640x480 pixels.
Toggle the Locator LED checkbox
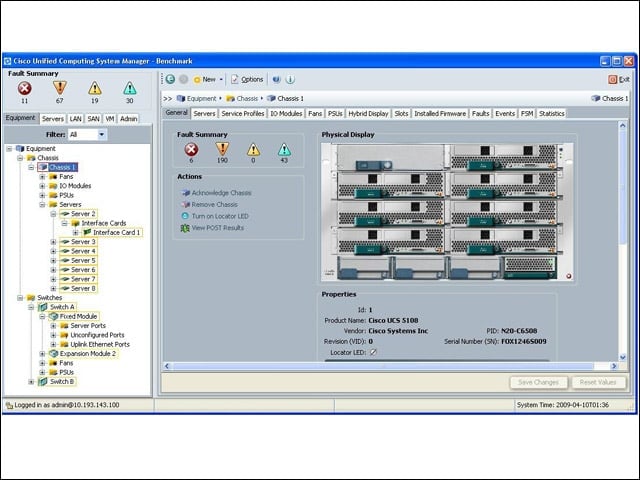373,352
